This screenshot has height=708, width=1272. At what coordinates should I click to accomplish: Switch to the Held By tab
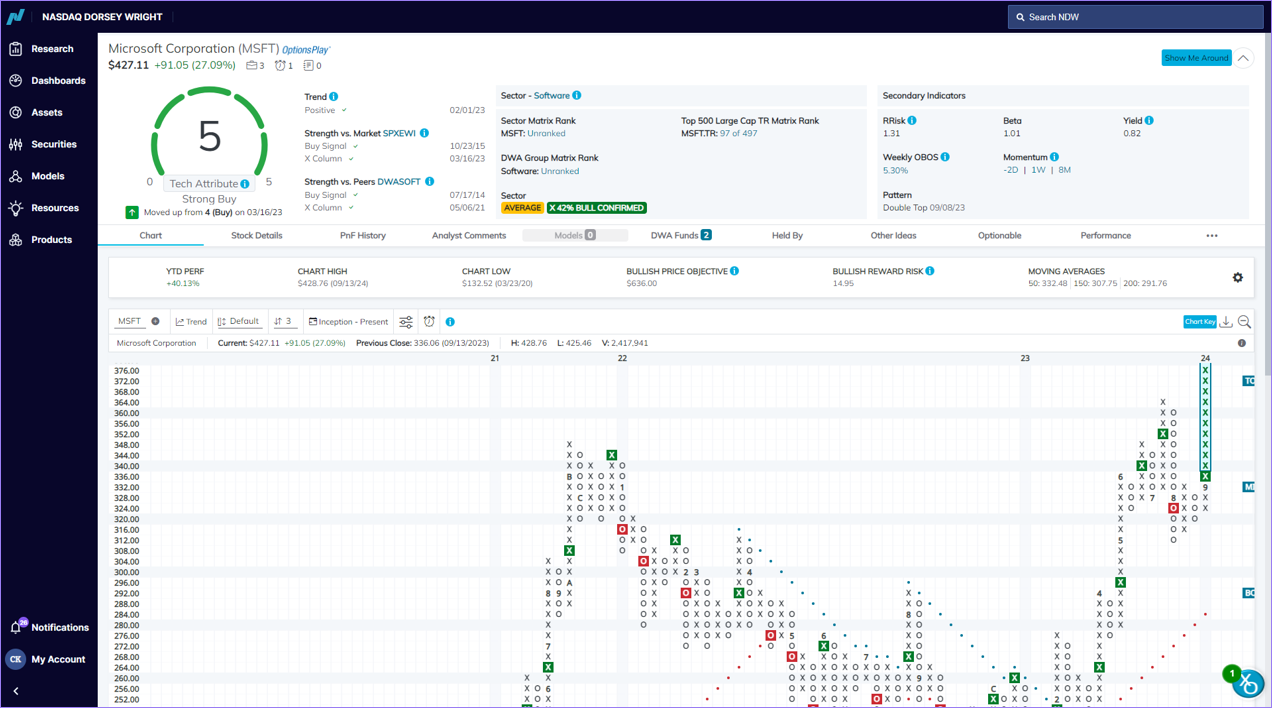787,236
